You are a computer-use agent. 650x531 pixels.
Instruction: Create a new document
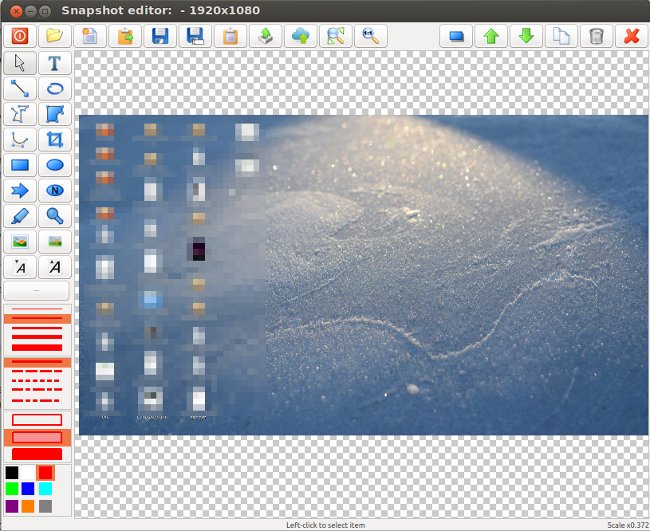90,36
